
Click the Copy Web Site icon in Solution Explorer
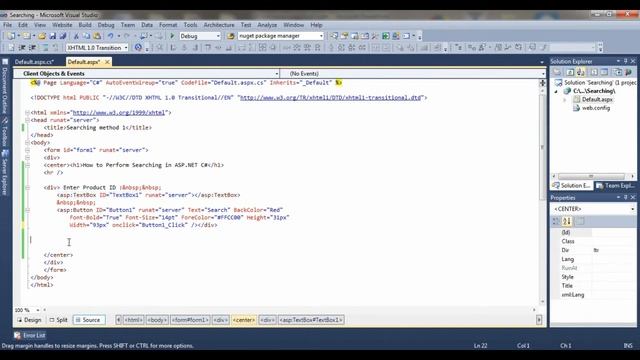[x=618, y=72]
